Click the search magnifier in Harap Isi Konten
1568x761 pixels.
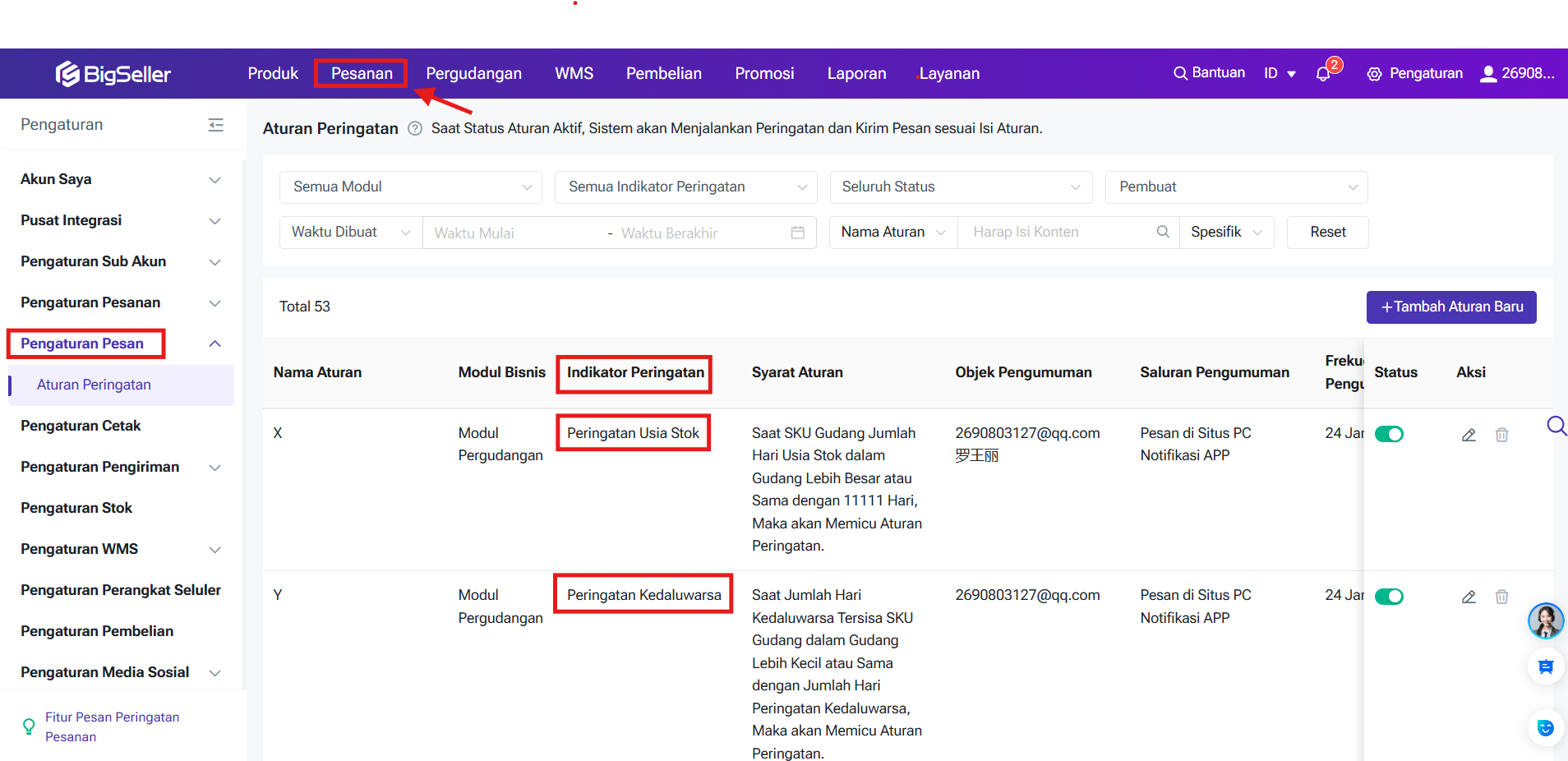pyautogui.click(x=1162, y=232)
